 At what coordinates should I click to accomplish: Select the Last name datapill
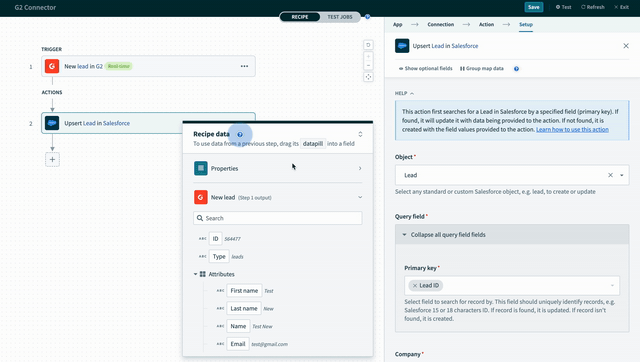(x=244, y=309)
